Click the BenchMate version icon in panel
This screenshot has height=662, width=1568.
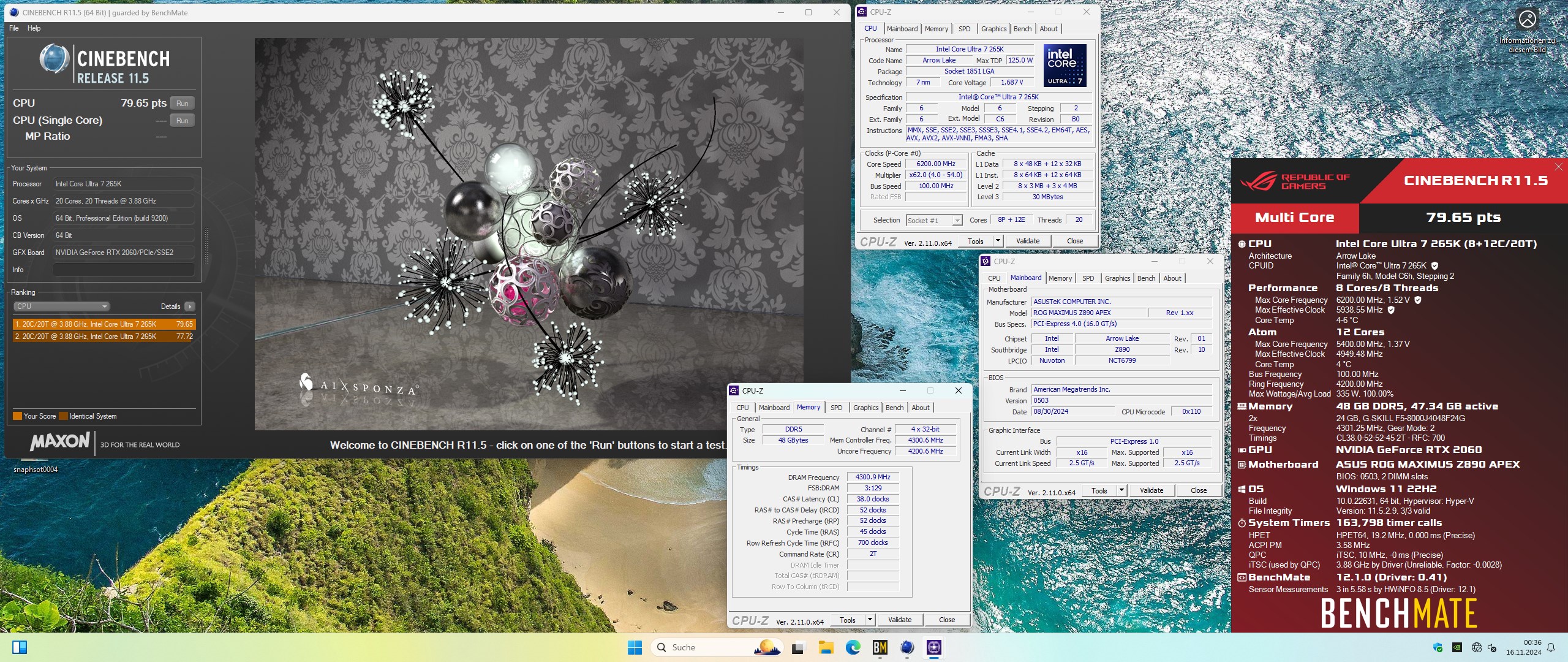[x=1242, y=577]
